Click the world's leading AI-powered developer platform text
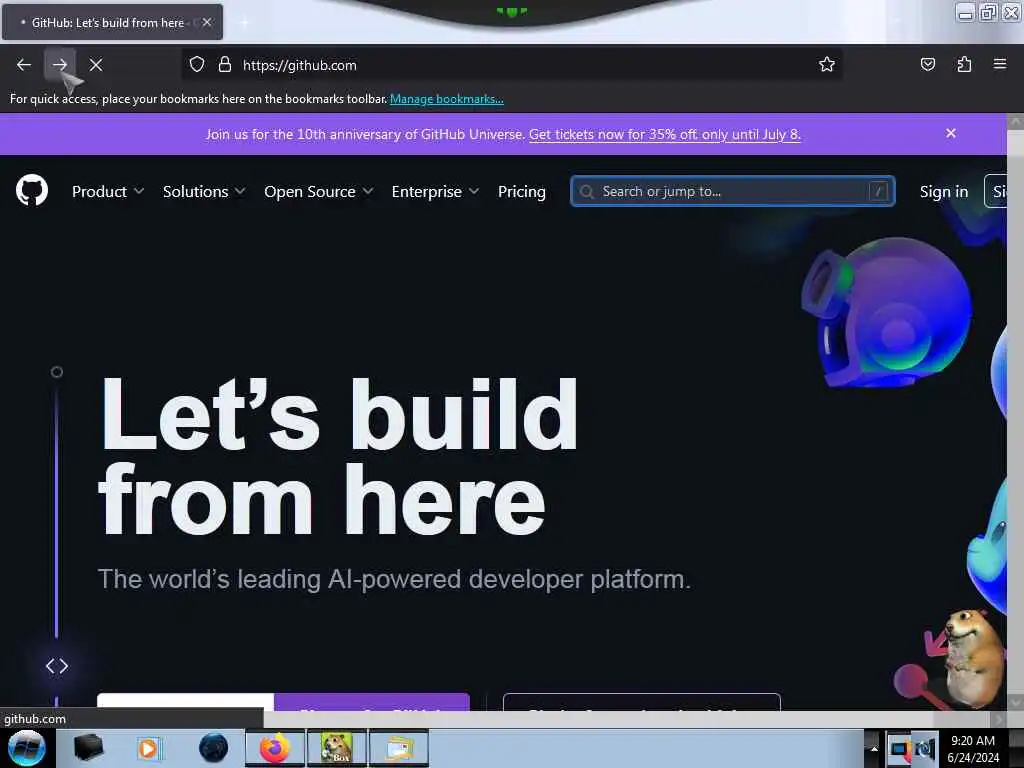The height and width of the screenshot is (768, 1024). tap(394, 579)
